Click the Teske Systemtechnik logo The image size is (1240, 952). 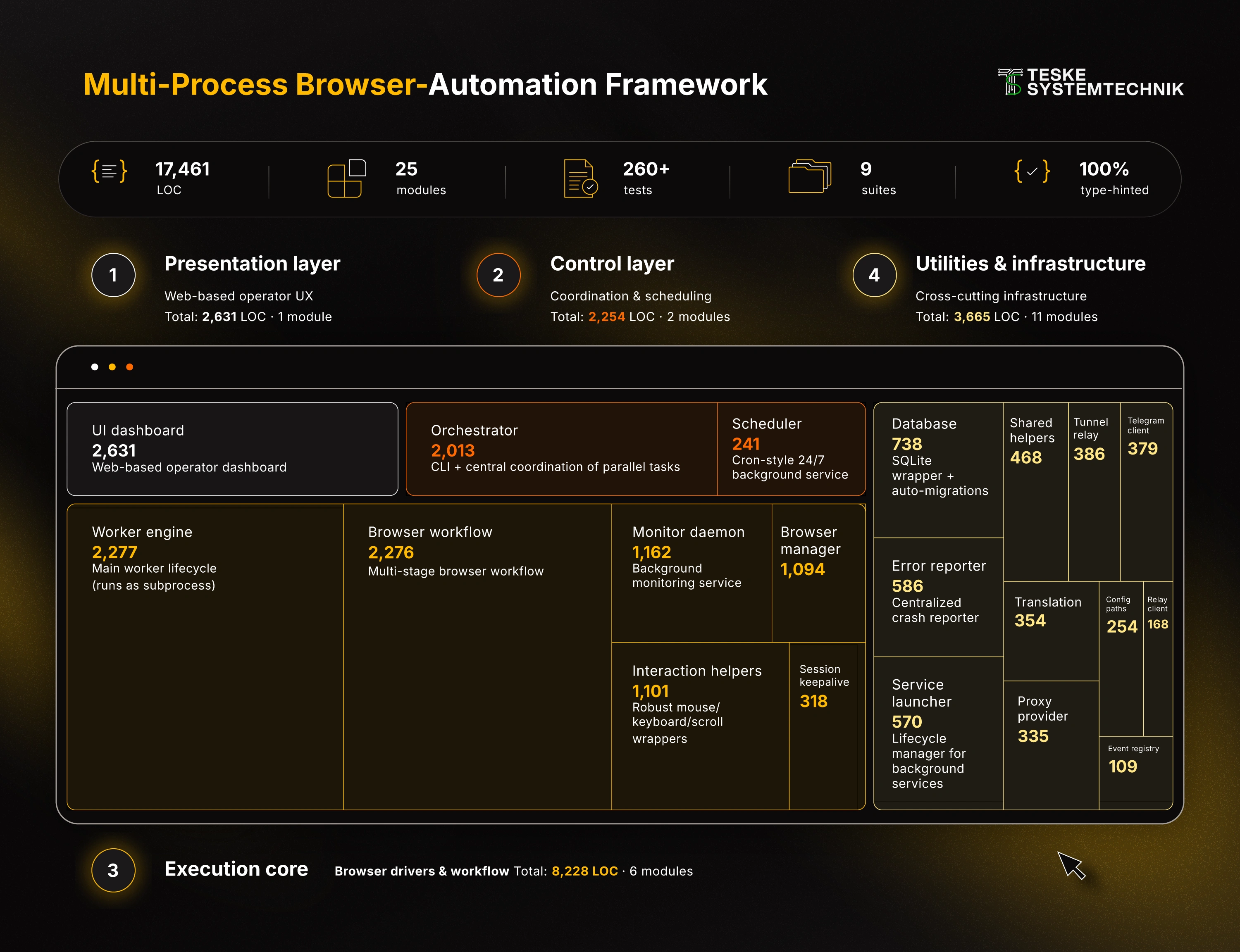click(1090, 82)
